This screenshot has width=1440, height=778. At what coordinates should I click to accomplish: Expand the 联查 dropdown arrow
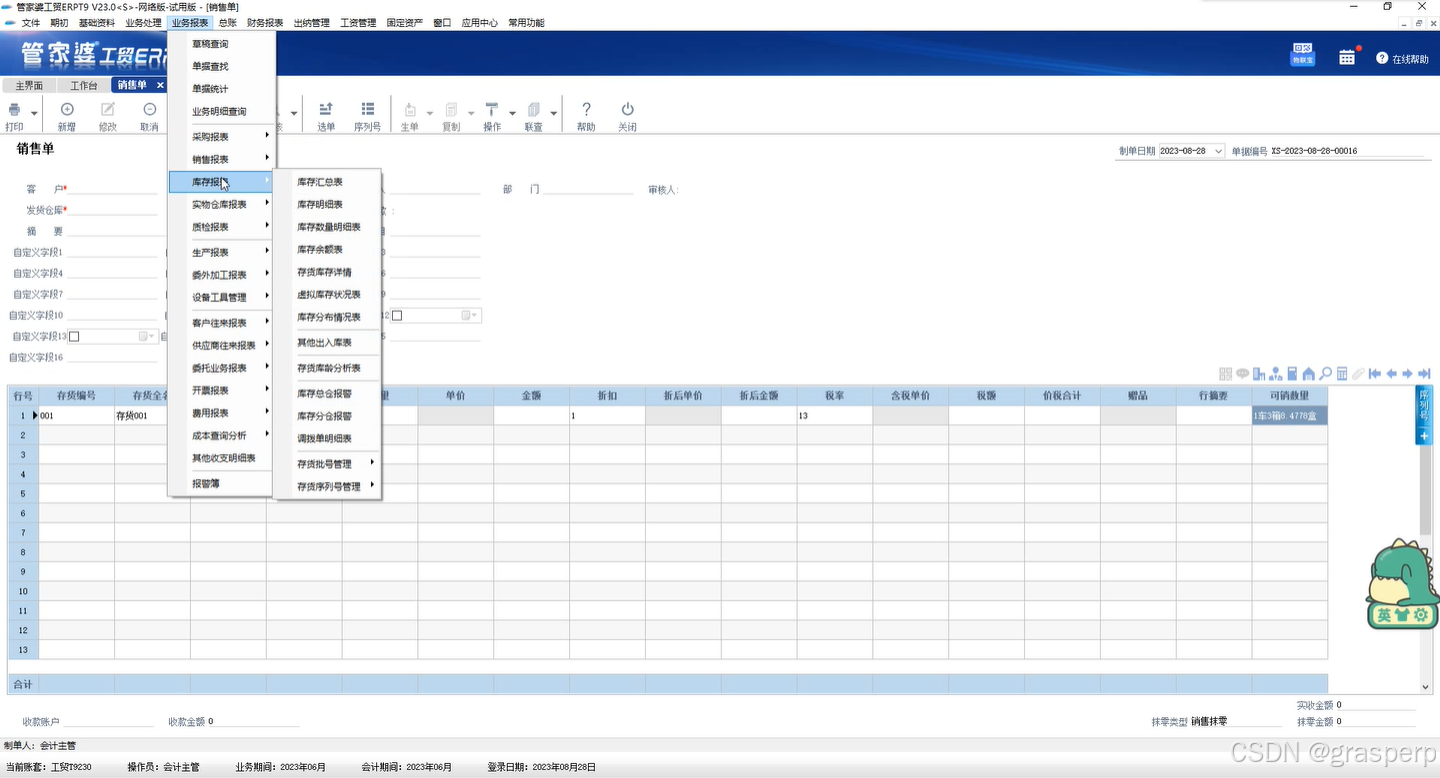(x=553, y=114)
